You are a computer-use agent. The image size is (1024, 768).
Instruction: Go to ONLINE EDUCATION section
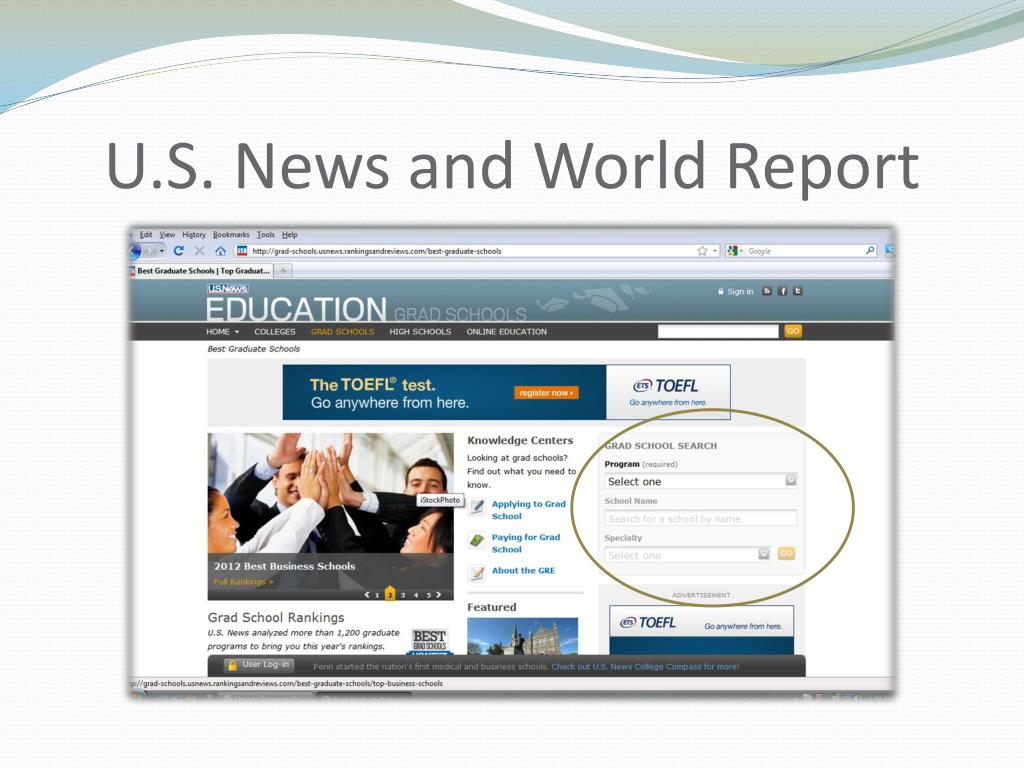pos(506,332)
